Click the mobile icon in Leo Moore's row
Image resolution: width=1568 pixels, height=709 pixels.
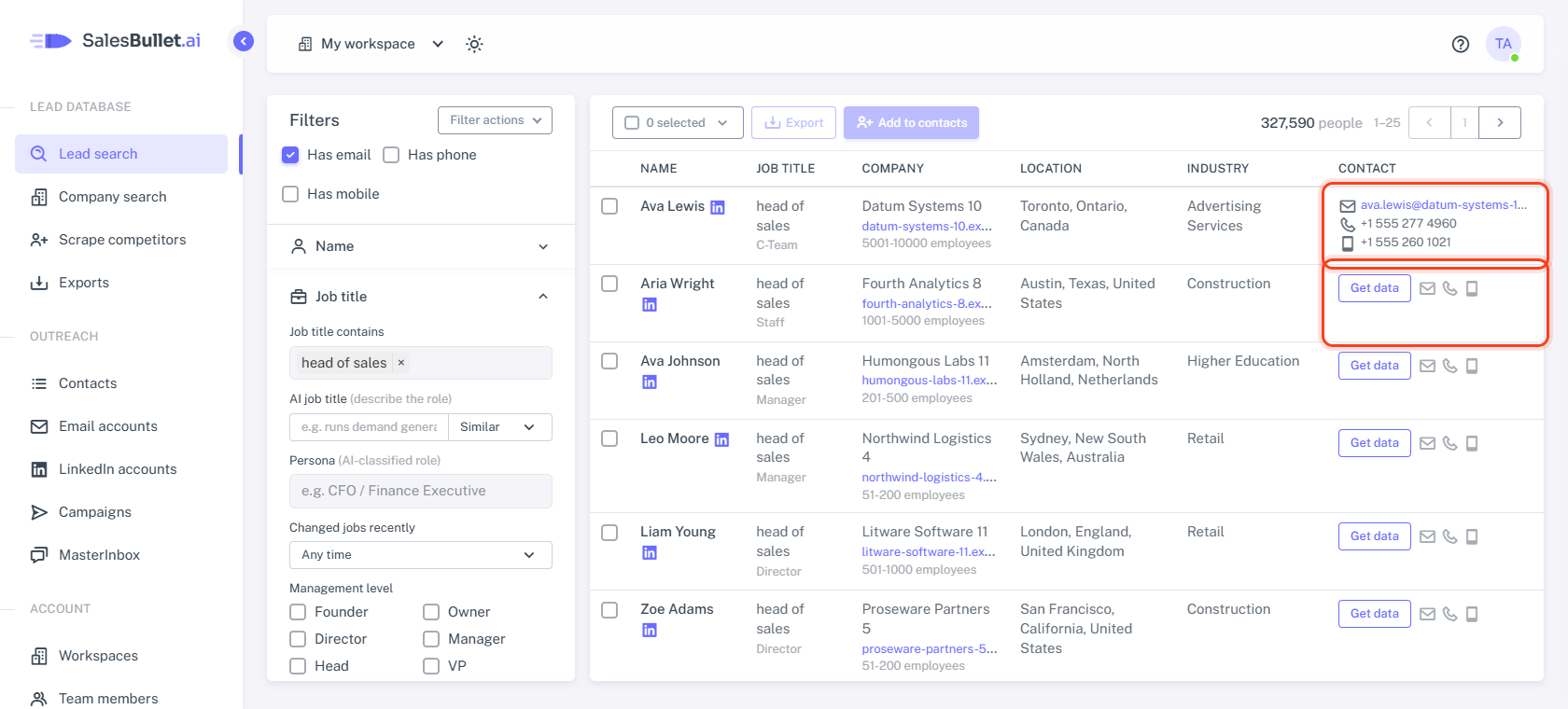click(x=1472, y=443)
